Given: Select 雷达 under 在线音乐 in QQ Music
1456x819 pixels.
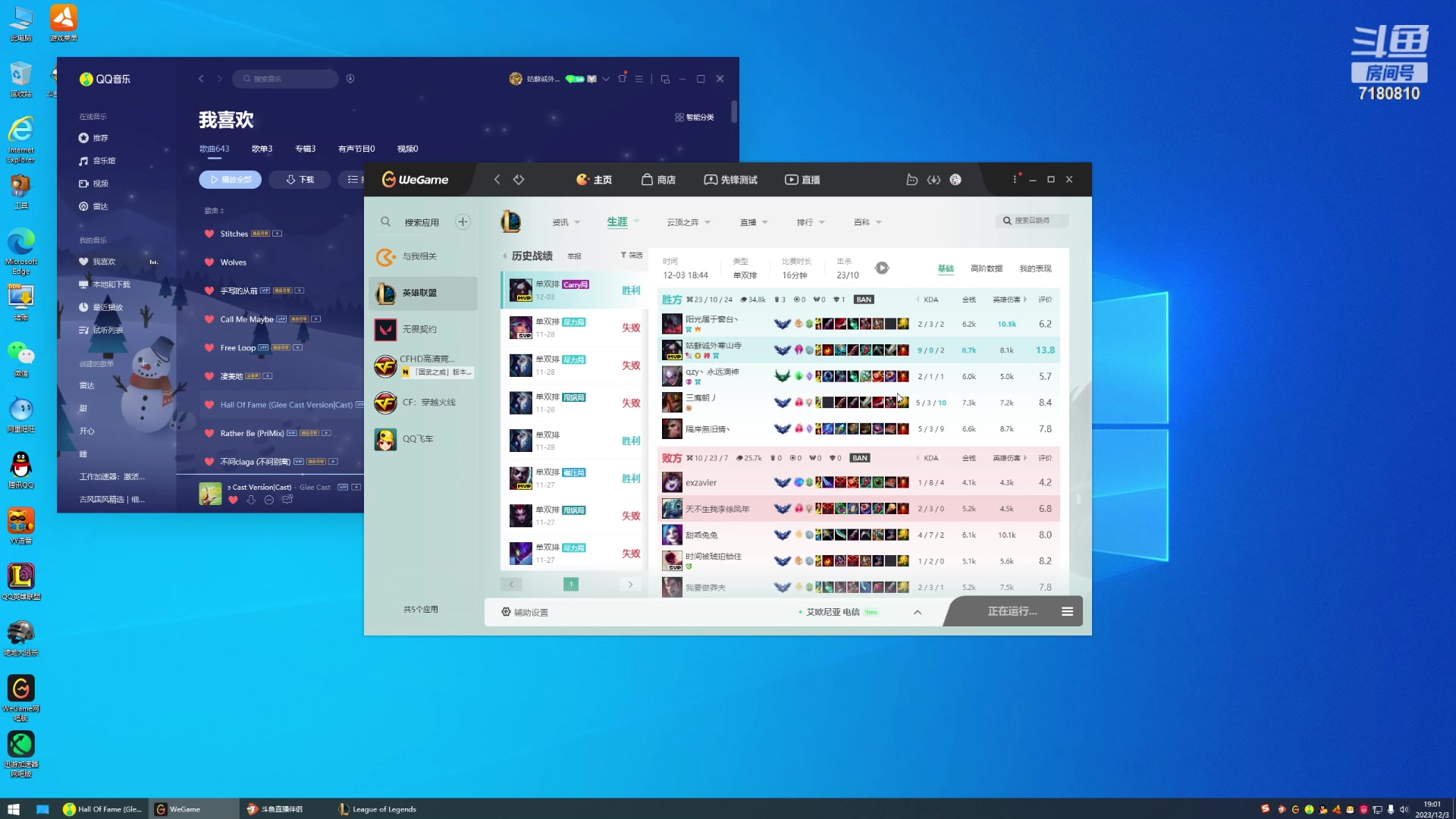Looking at the screenshot, I should 93,207.
